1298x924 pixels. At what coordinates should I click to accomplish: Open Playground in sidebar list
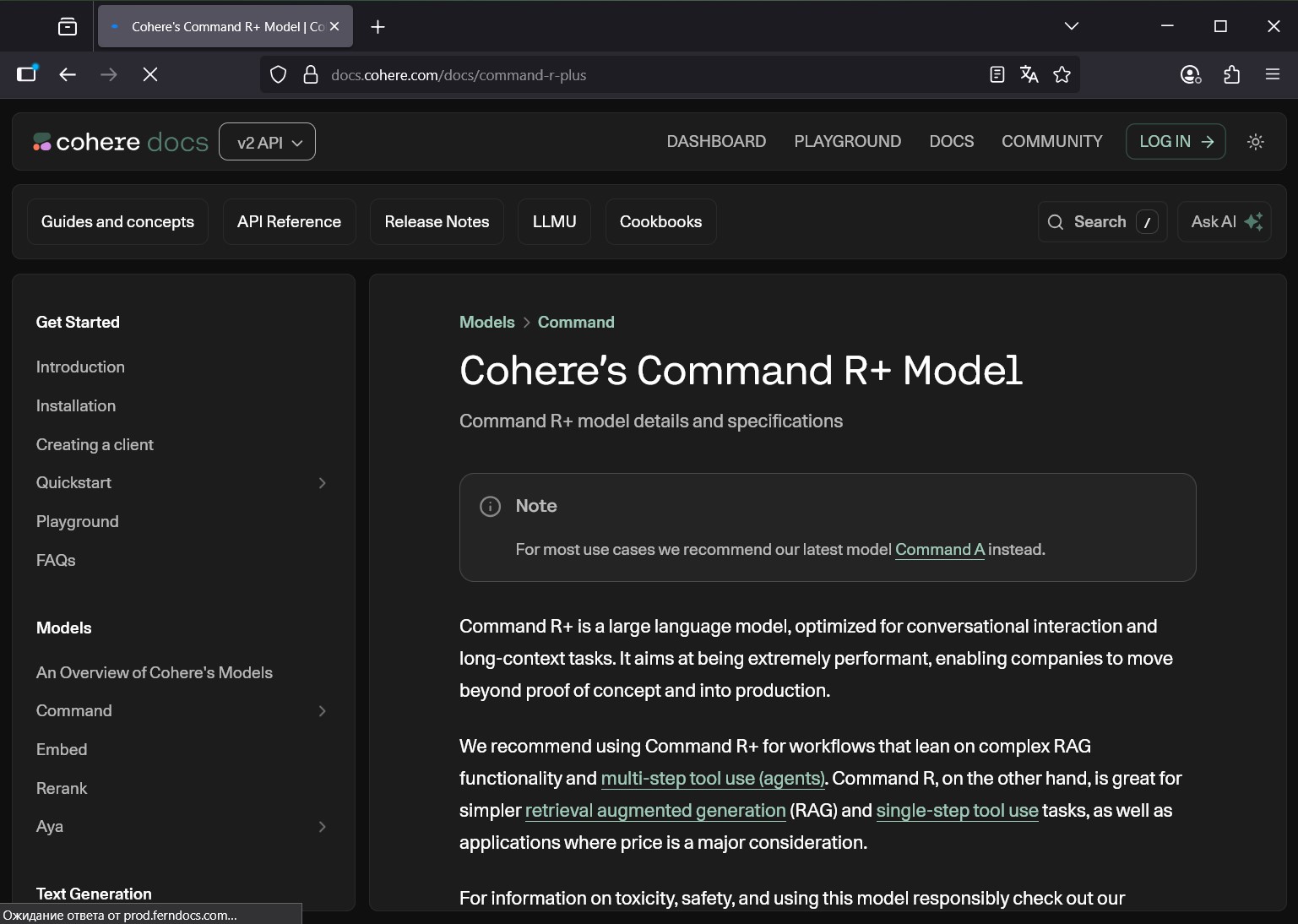tap(78, 522)
